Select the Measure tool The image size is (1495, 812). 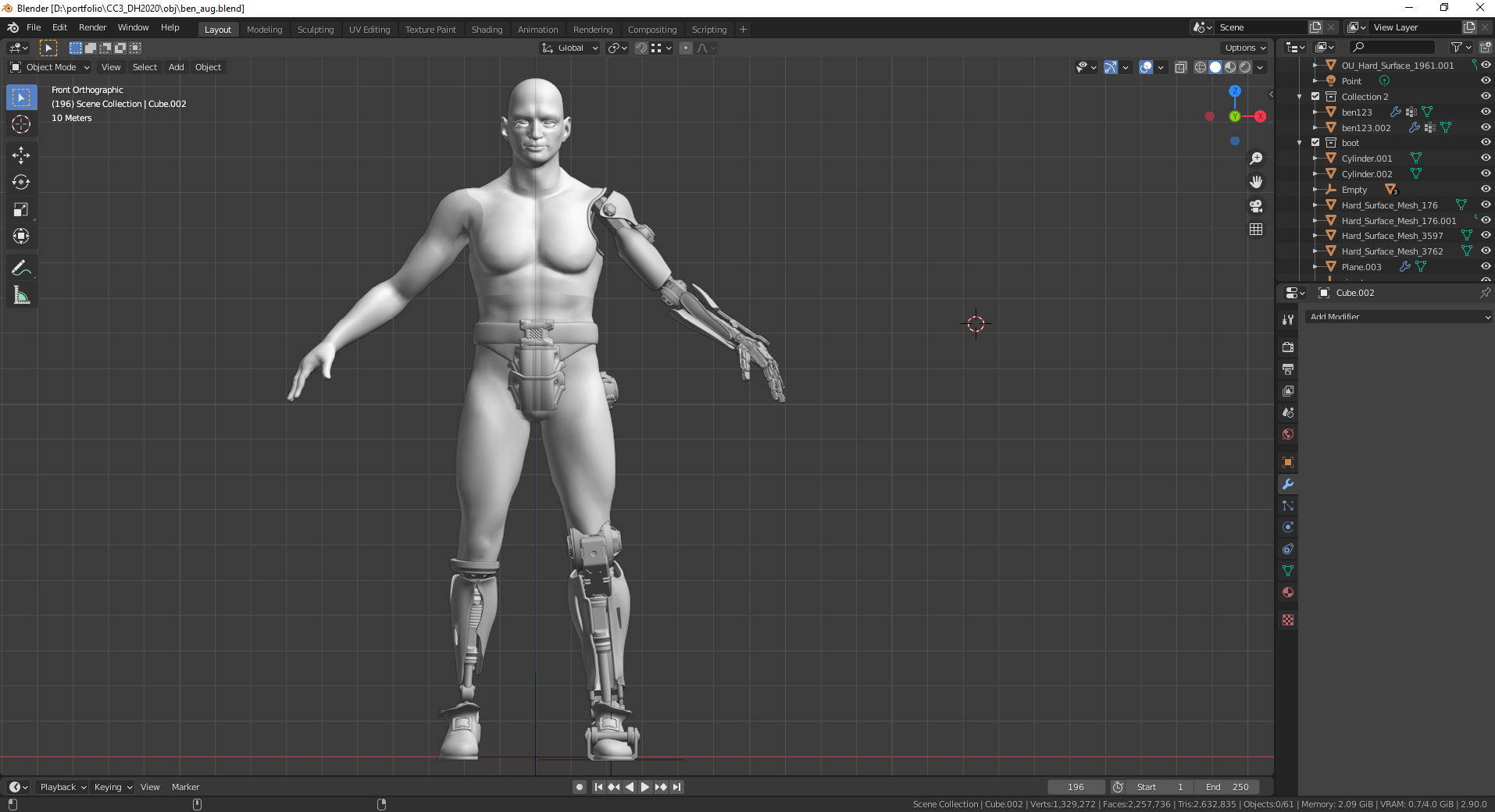(x=21, y=295)
